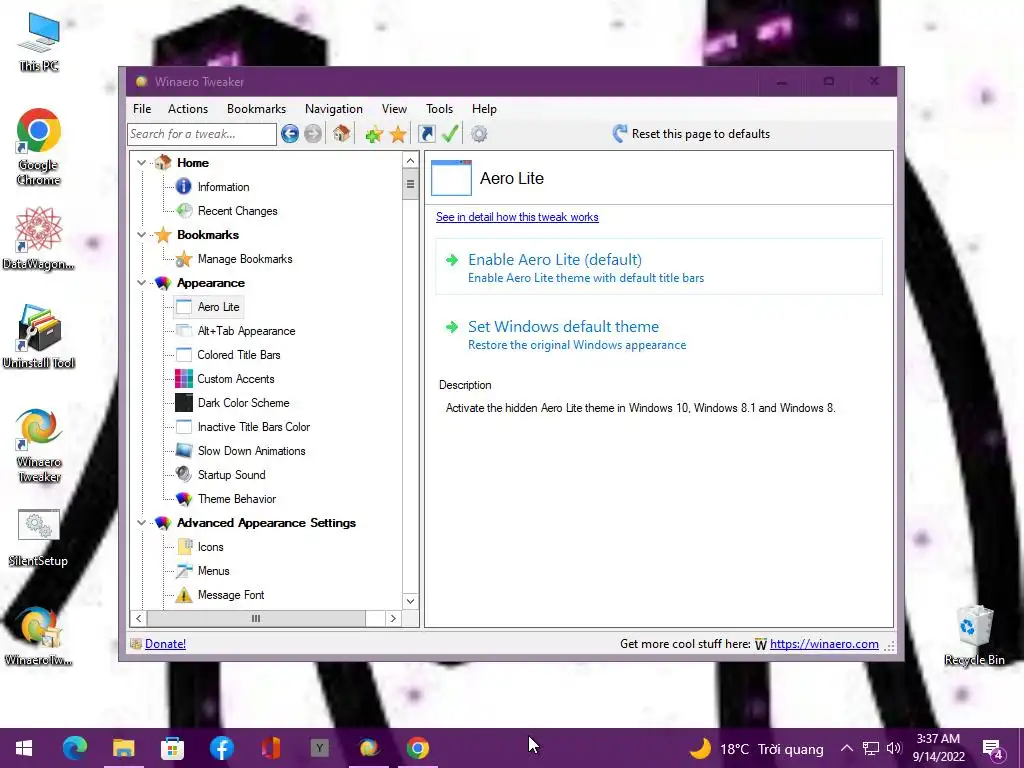Click the tree scrollbar up arrow

[410, 161]
